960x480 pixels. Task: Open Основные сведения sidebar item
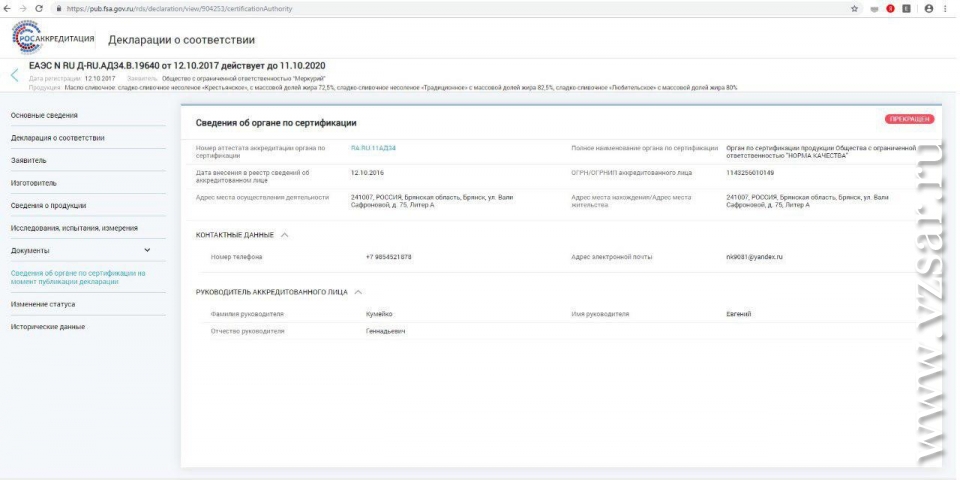click(44, 115)
